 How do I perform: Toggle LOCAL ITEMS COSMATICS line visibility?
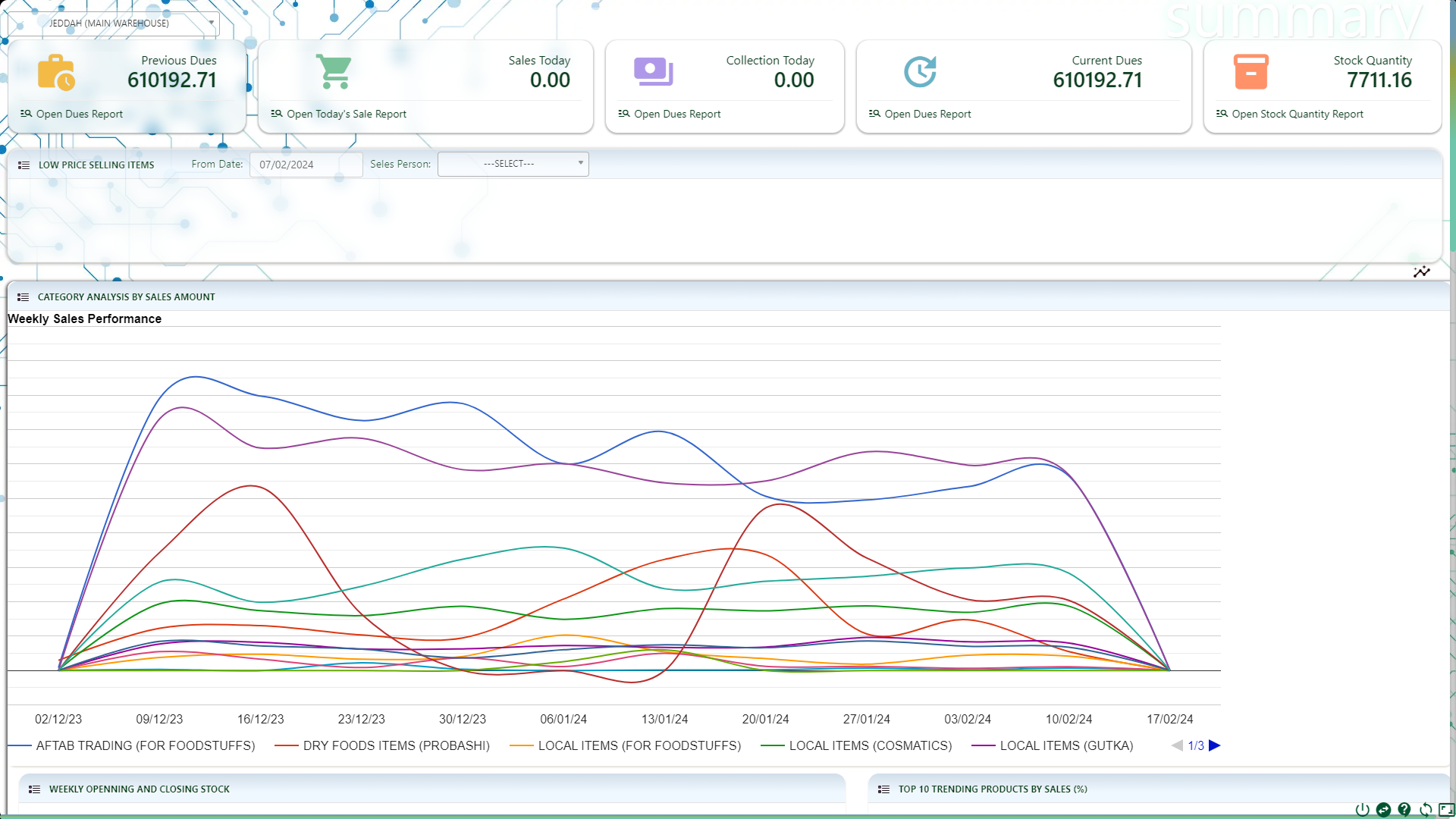[x=870, y=745]
